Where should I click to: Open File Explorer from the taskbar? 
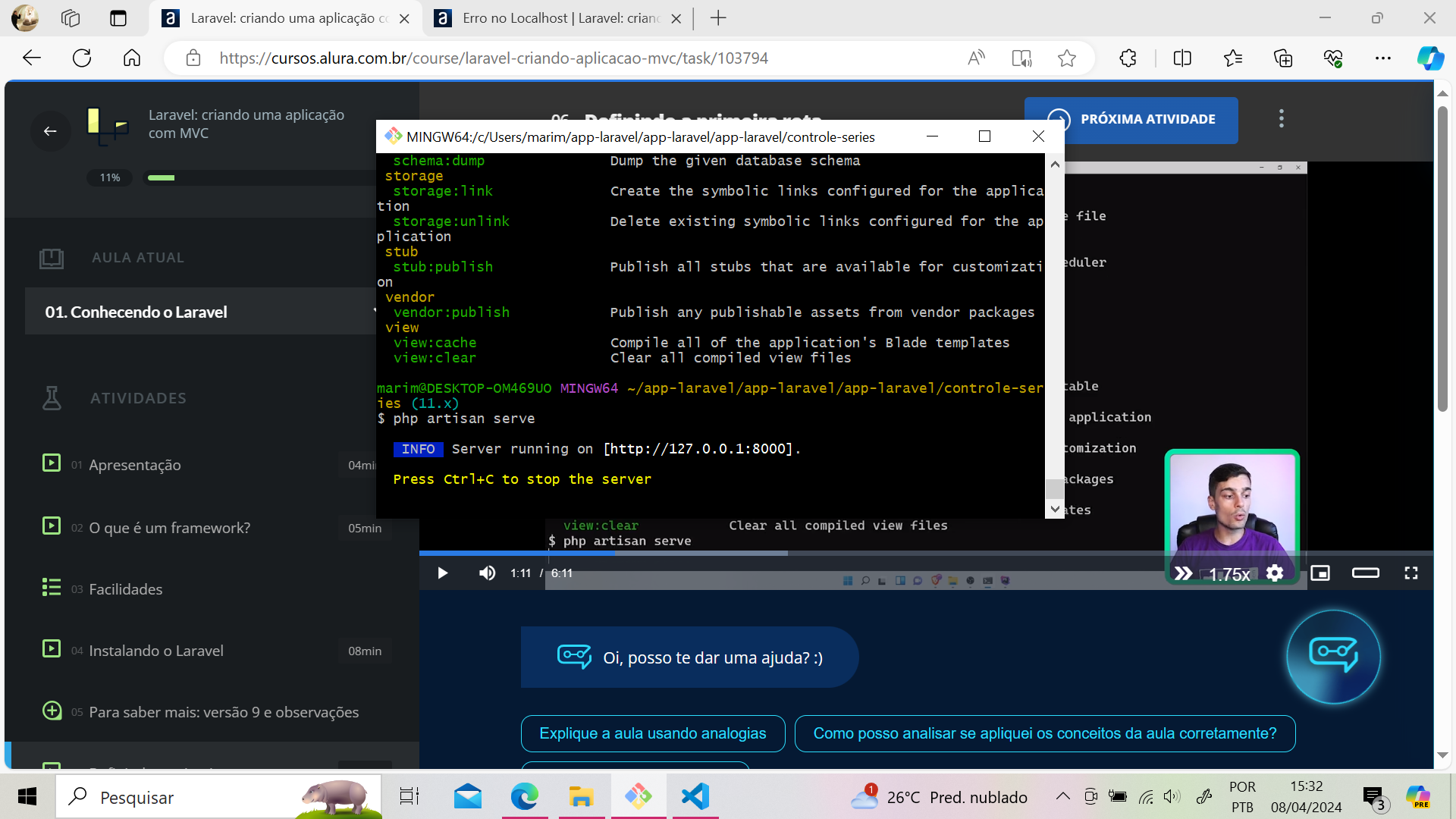(x=581, y=797)
